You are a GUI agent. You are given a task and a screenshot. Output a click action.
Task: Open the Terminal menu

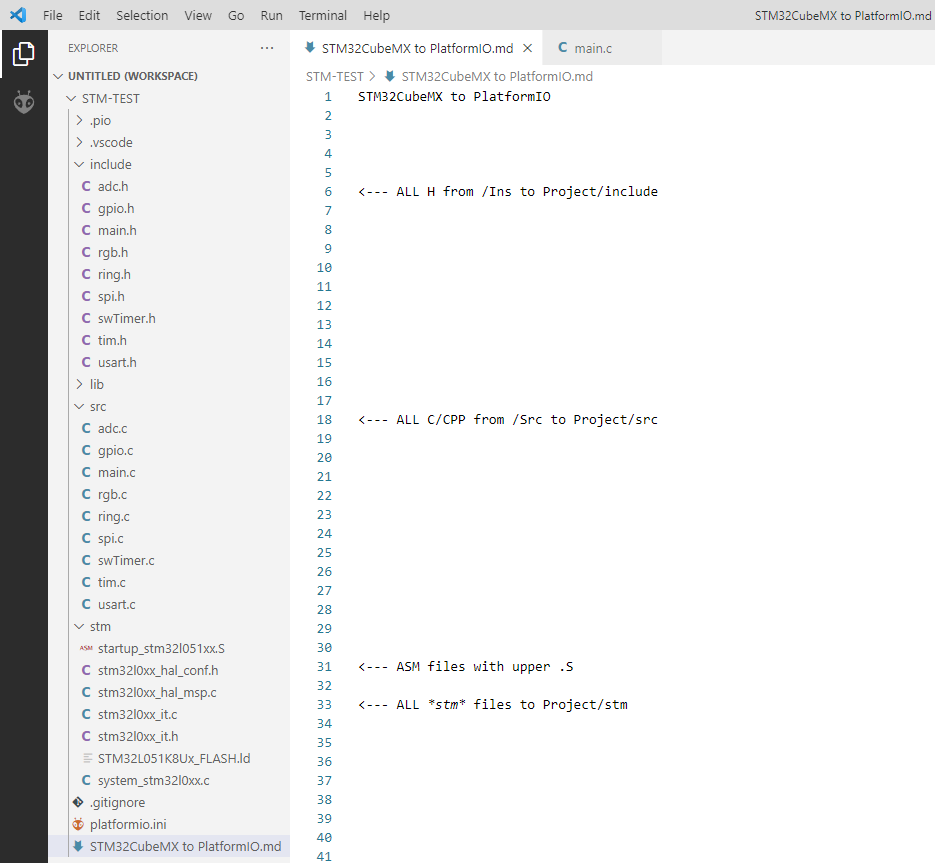323,16
